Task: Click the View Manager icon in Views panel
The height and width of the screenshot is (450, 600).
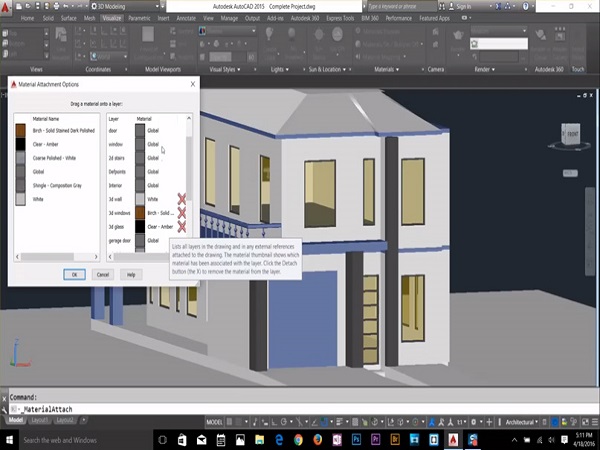Action: (61, 34)
